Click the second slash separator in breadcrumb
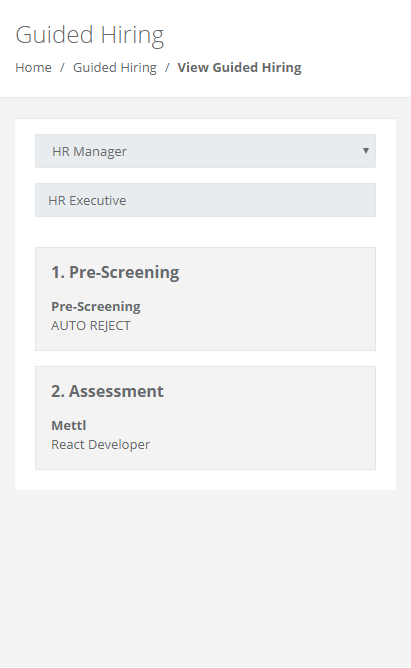The image size is (411, 668). 167,67
